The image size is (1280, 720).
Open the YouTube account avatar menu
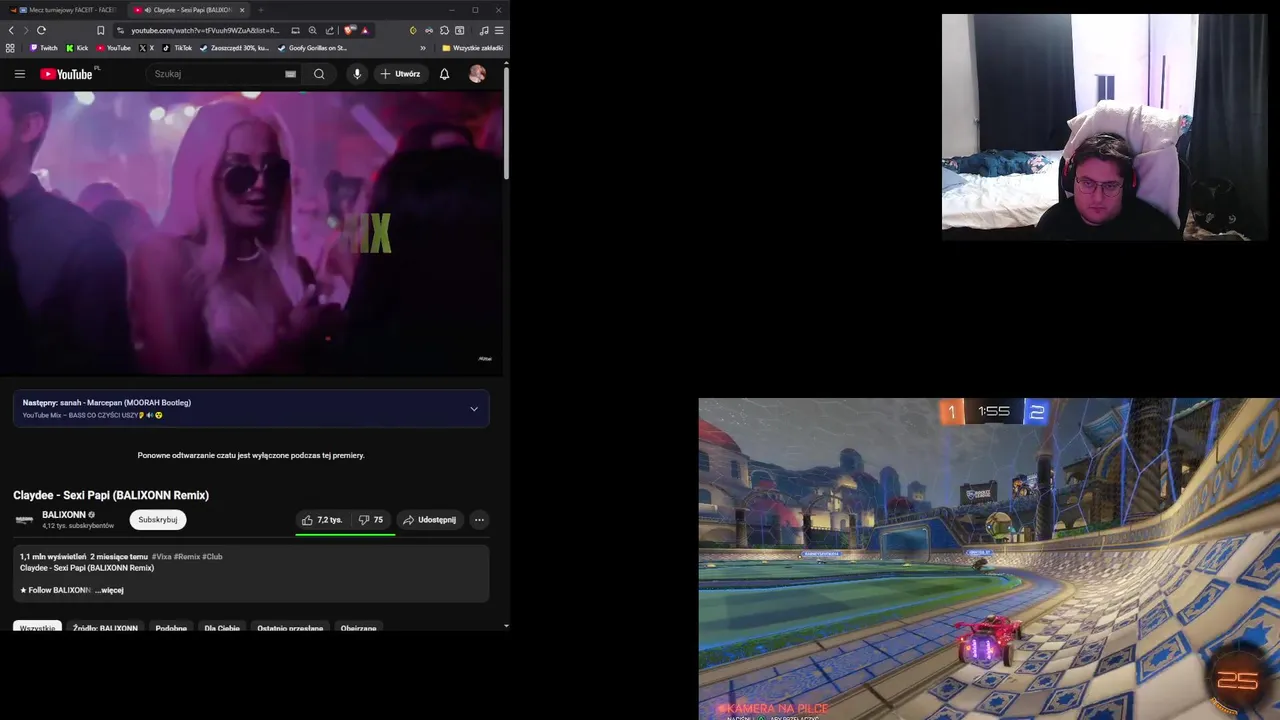point(477,74)
